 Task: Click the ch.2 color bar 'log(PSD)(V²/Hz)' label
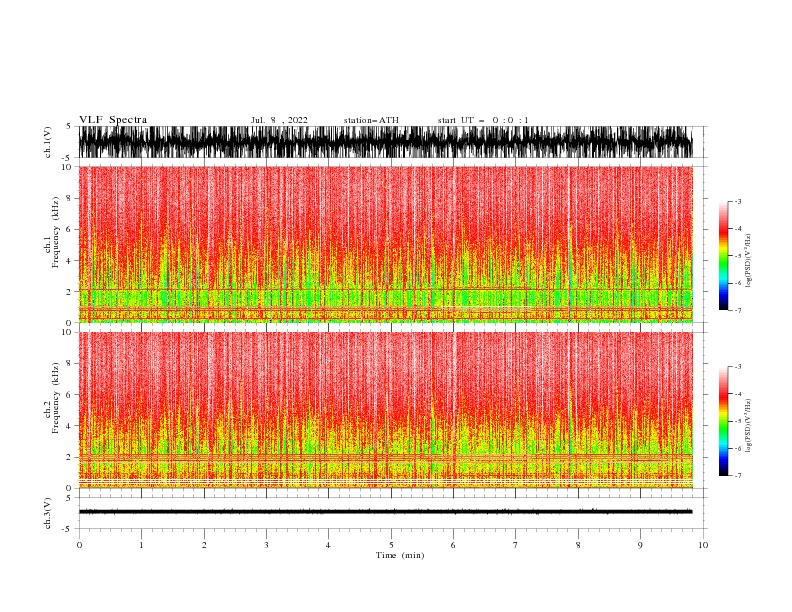749,425
